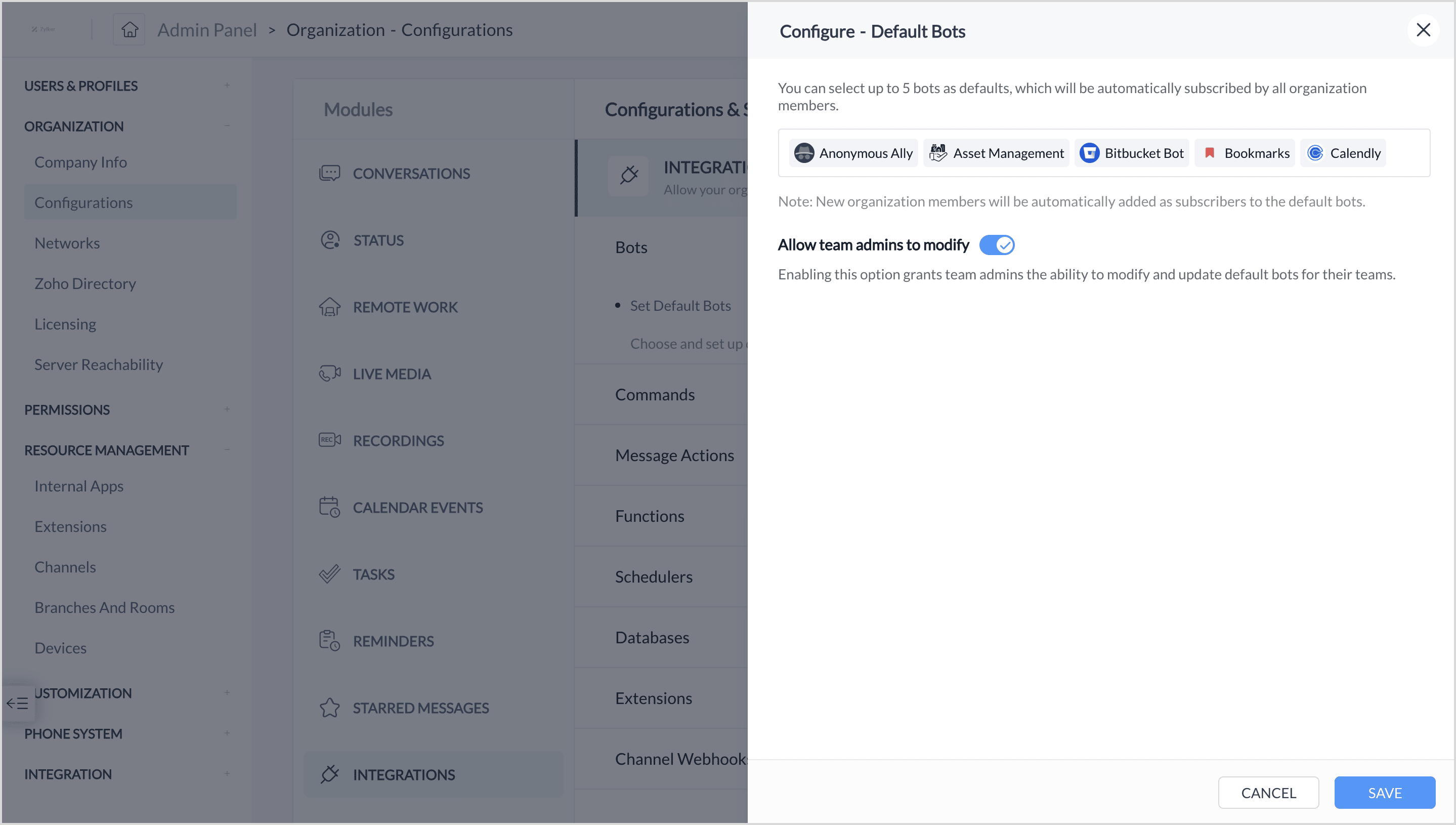Viewport: 1456px width, 825px height.
Task: Collapse the Organization section
Action: [227, 126]
